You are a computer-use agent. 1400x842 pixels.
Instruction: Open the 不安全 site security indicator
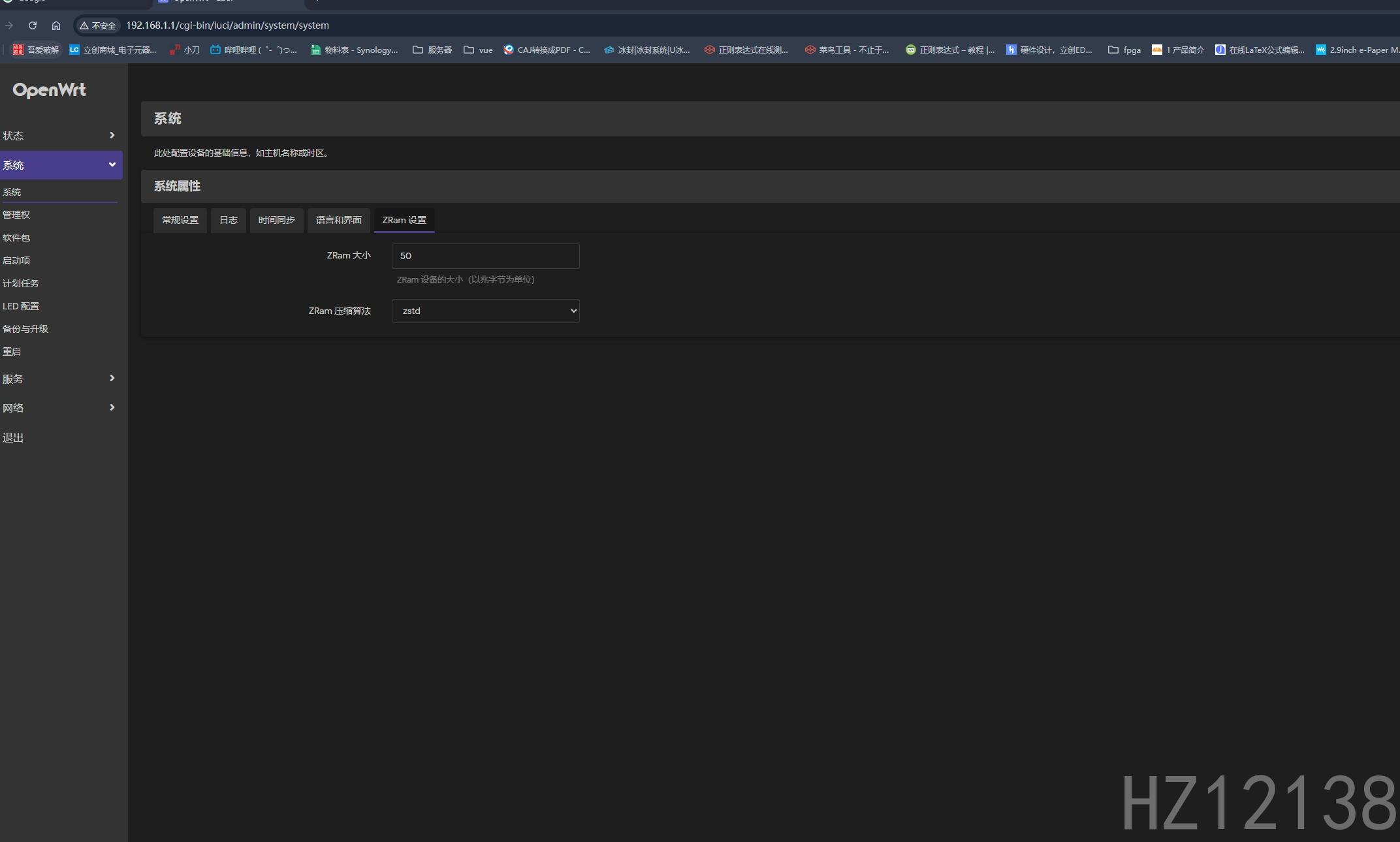(98, 25)
